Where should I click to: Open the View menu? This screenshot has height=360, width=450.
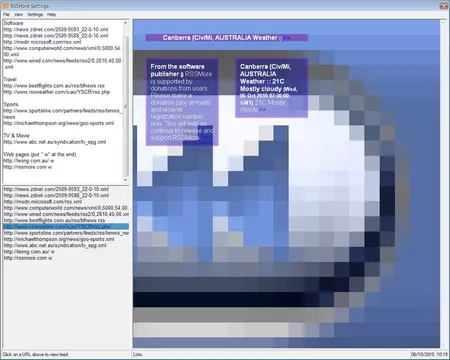(x=18, y=15)
